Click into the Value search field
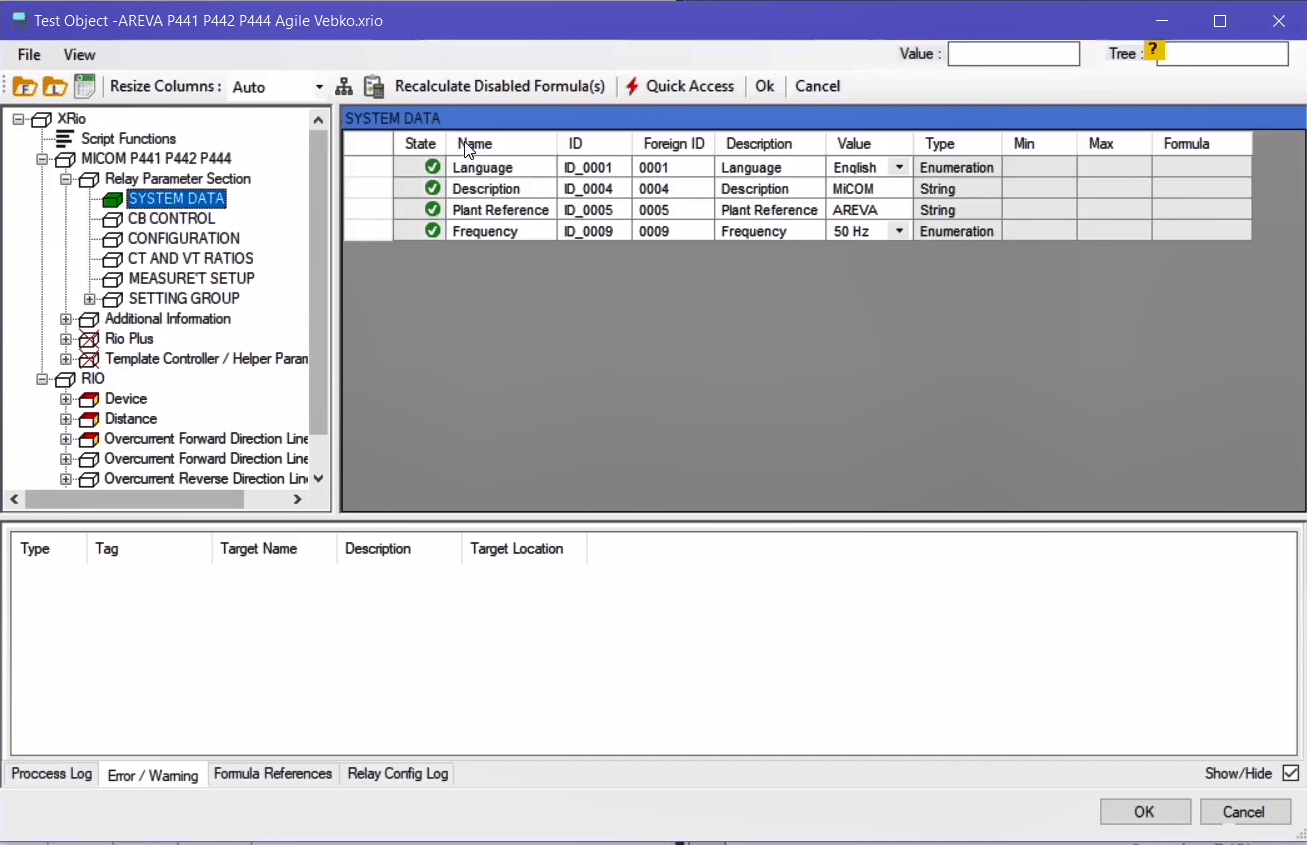 coord(1014,54)
